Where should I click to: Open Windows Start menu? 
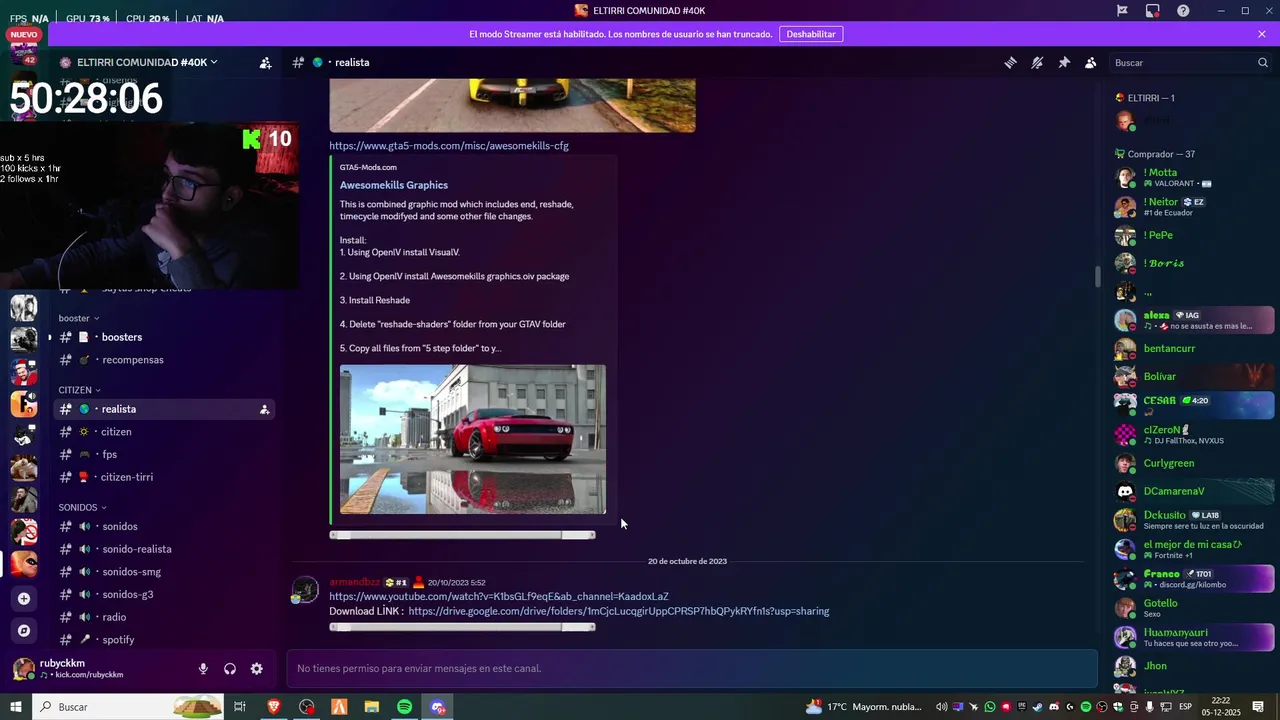(16, 707)
